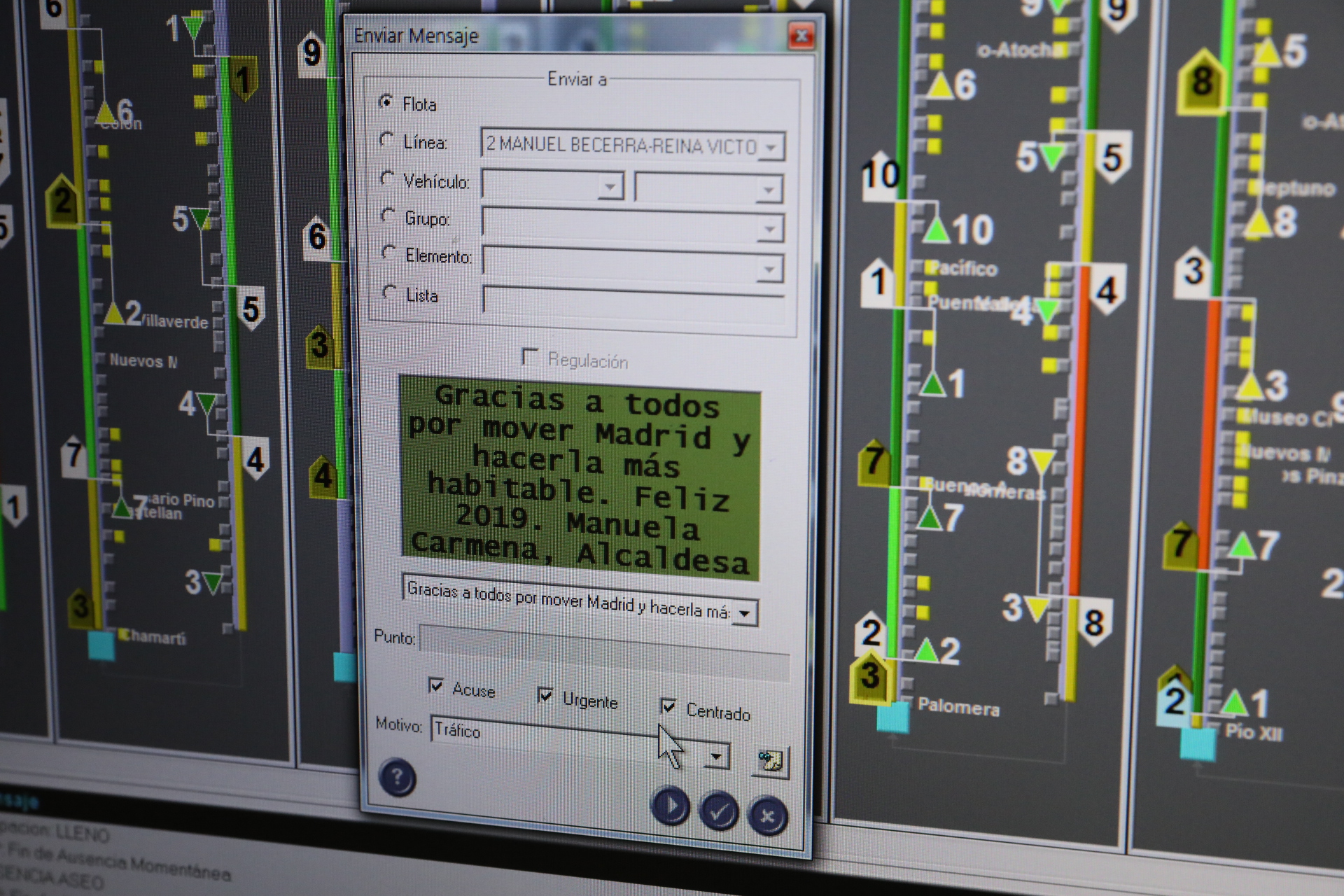Open the predefined message text dropdown
The height and width of the screenshot is (896, 1344).
tap(745, 613)
